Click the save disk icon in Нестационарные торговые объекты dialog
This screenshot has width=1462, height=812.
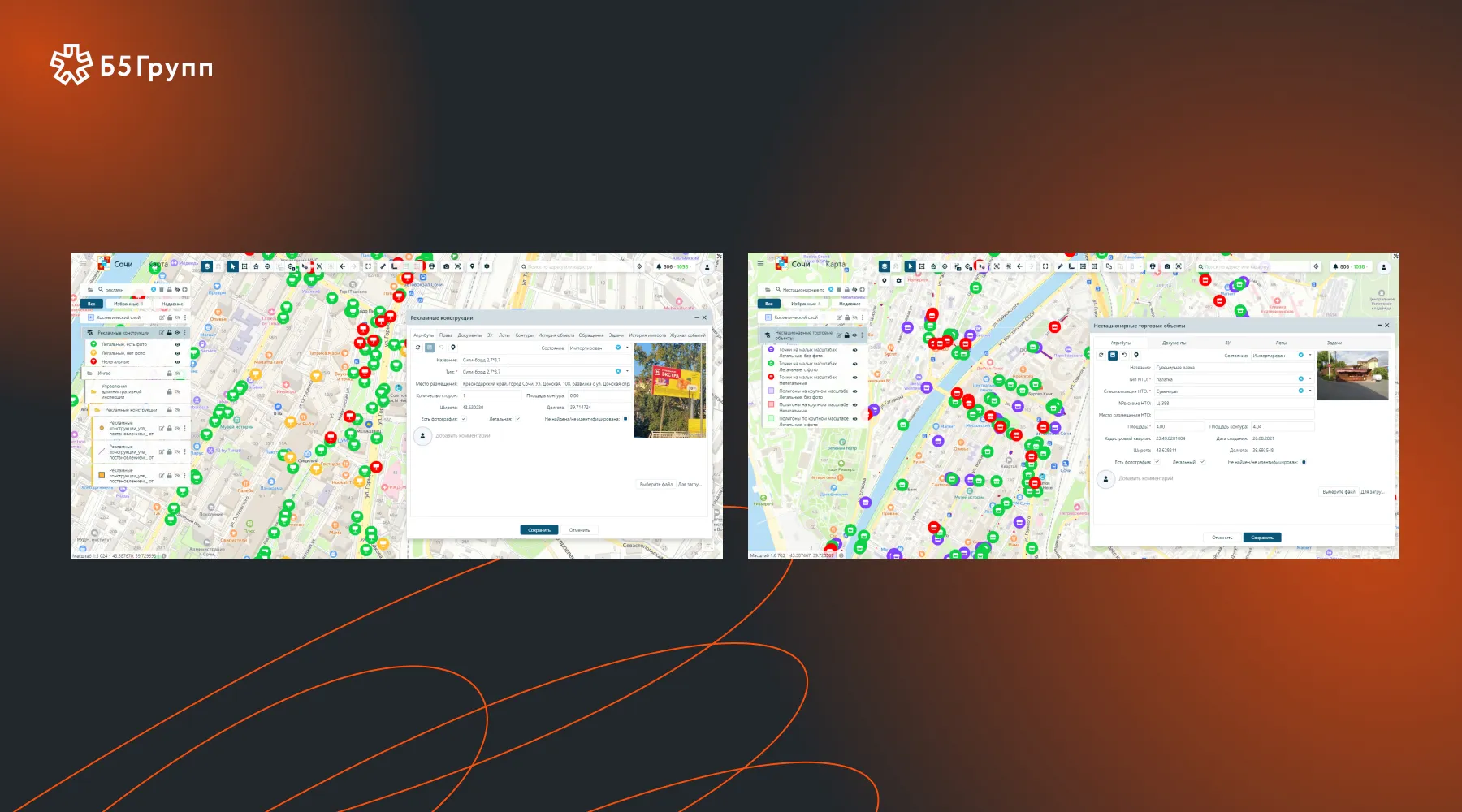[1113, 355]
